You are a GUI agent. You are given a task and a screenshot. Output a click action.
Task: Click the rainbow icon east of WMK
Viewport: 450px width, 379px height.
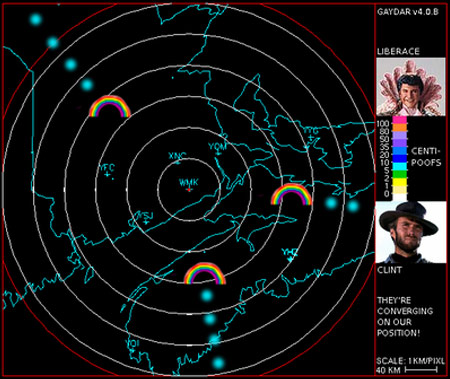[x=291, y=194]
